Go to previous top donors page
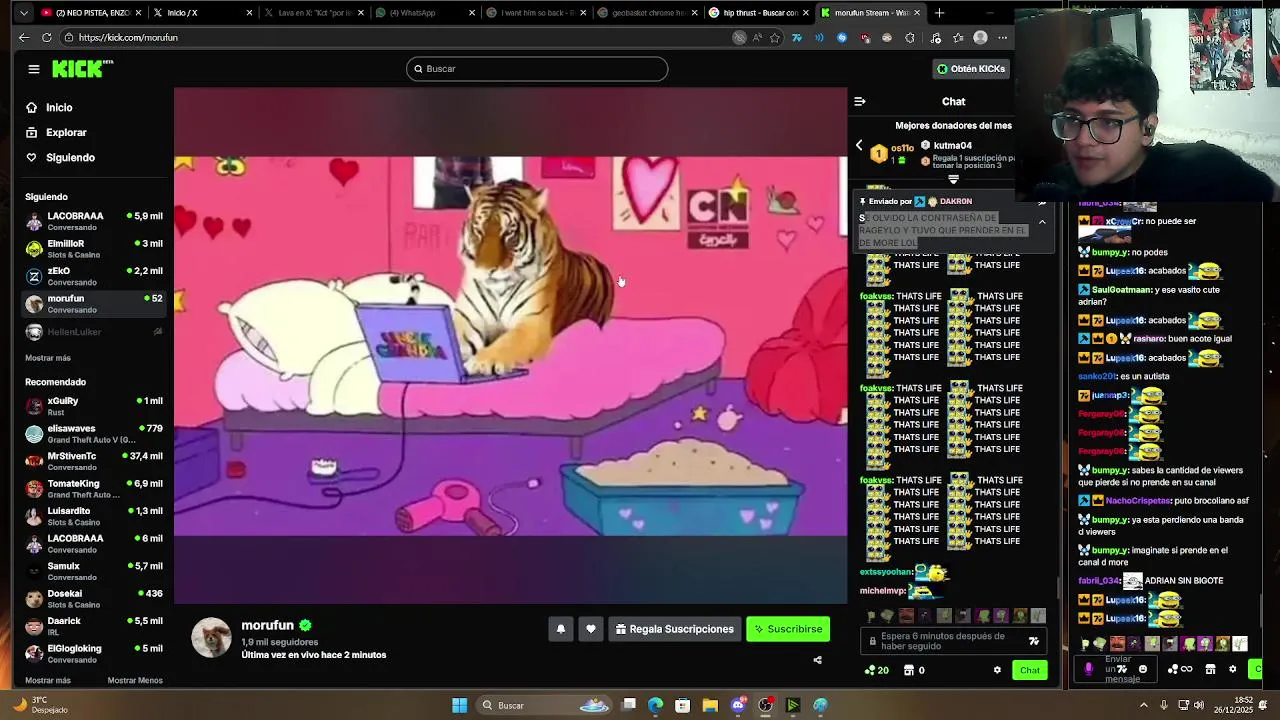This screenshot has width=1280, height=720. (859, 146)
